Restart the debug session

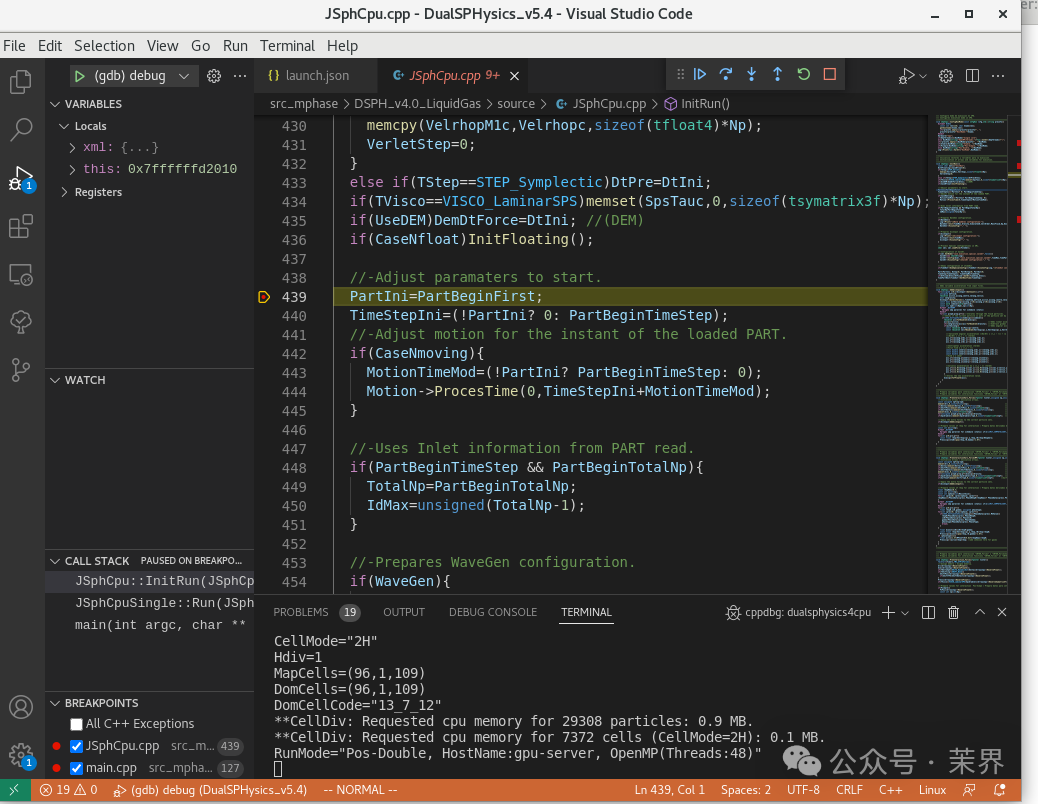tap(804, 74)
